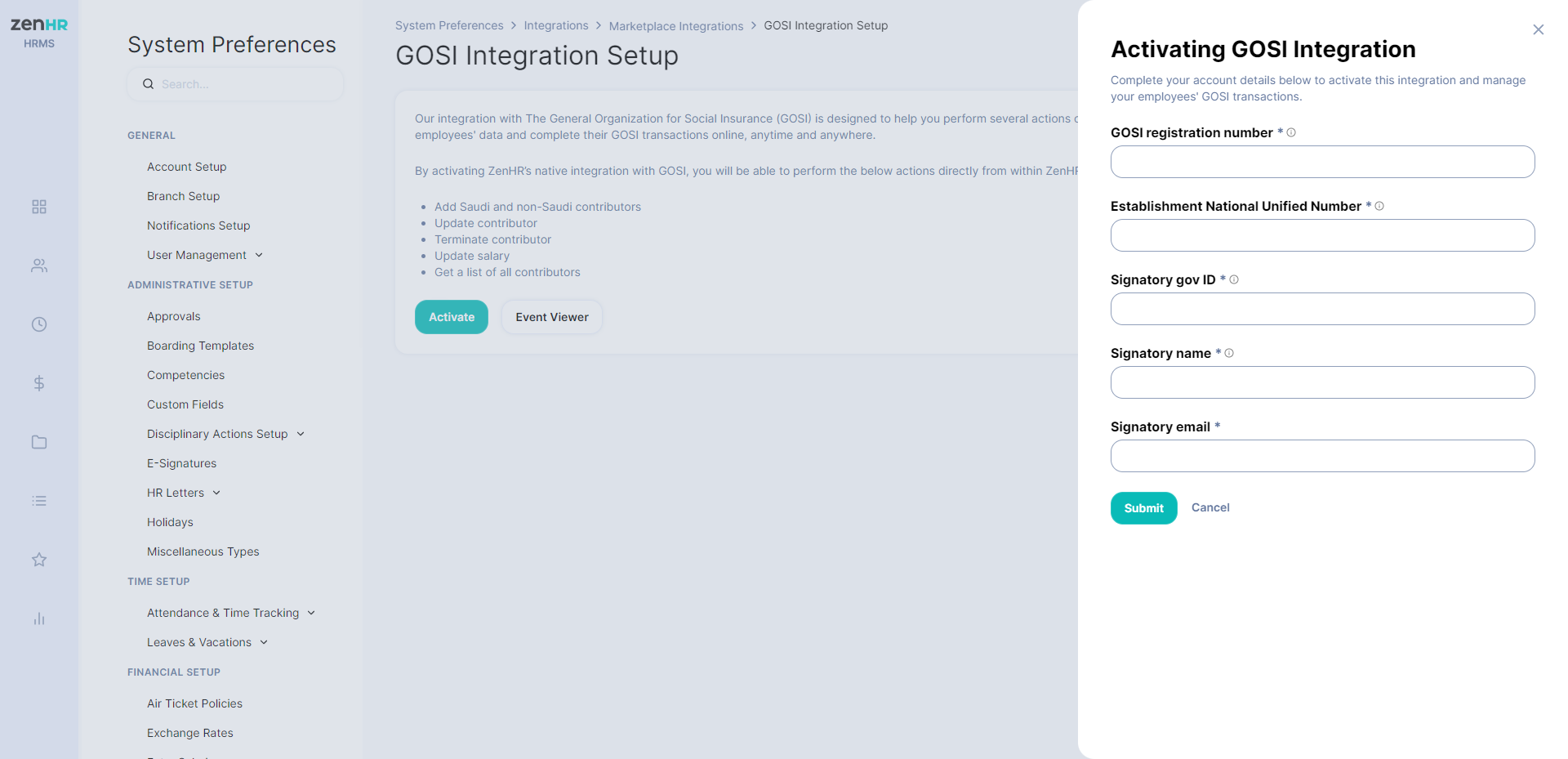Viewport: 1568px width, 759px height.
Task: Open the Payroll dollar icon
Action: [x=38, y=383]
